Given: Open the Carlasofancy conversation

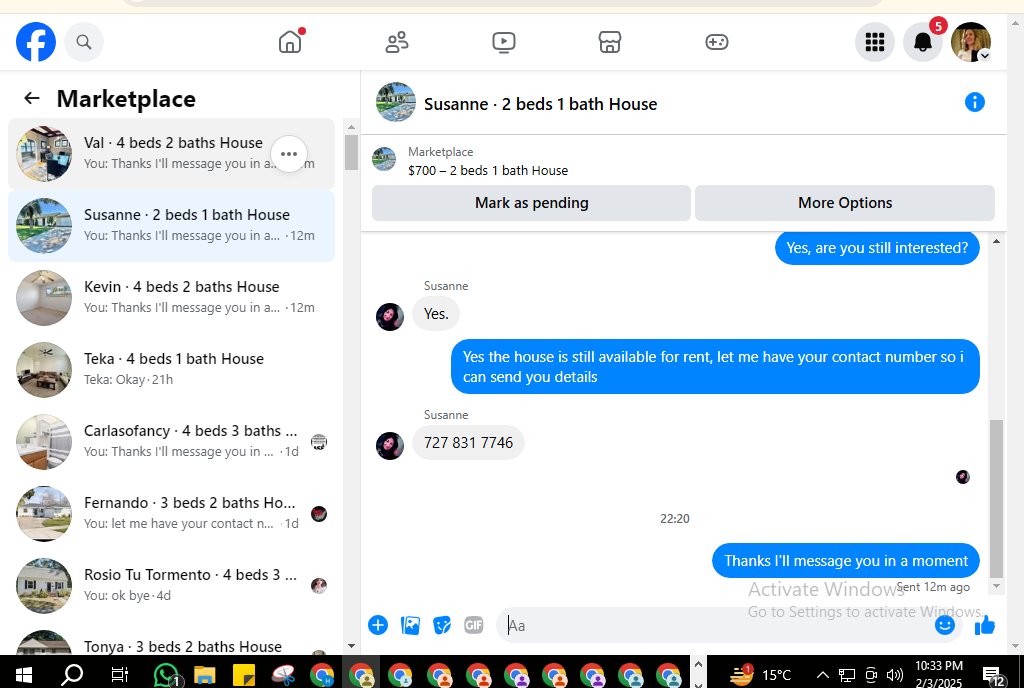Looking at the screenshot, I should click(171, 442).
